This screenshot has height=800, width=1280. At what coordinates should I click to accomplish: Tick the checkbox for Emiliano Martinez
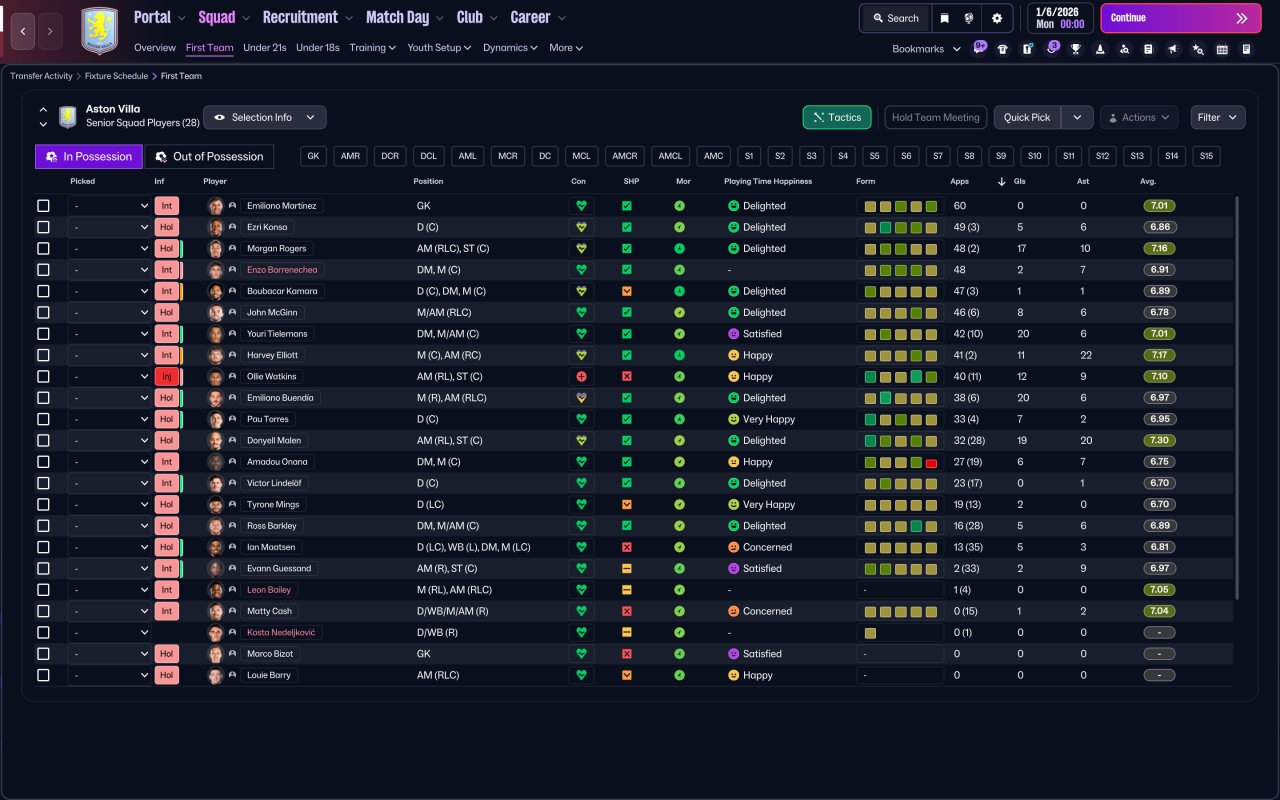pos(43,206)
